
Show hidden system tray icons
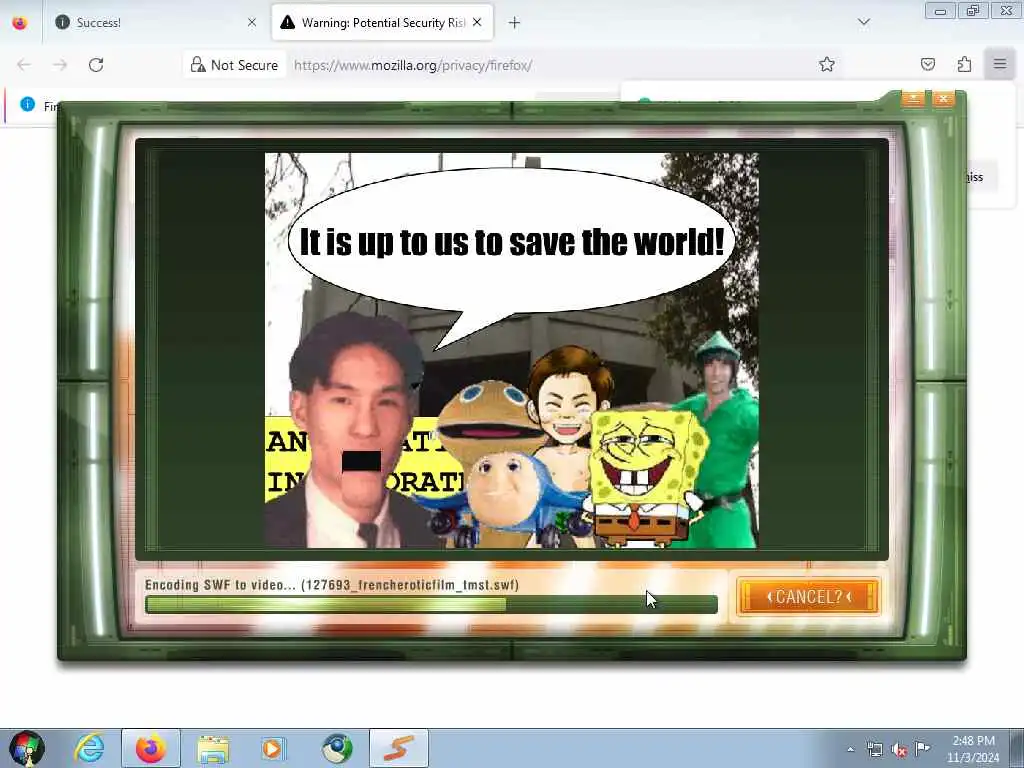click(850, 750)
